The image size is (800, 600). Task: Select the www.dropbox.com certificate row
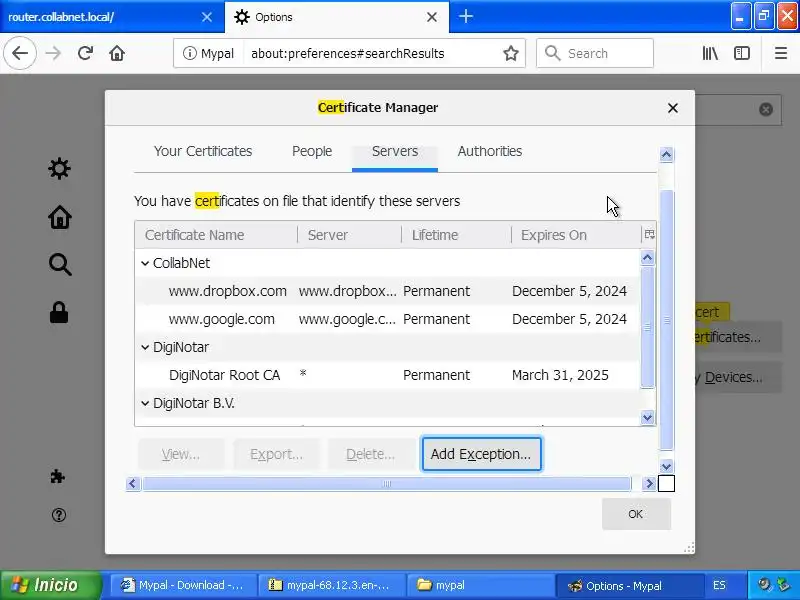click(x=387, y=291)
